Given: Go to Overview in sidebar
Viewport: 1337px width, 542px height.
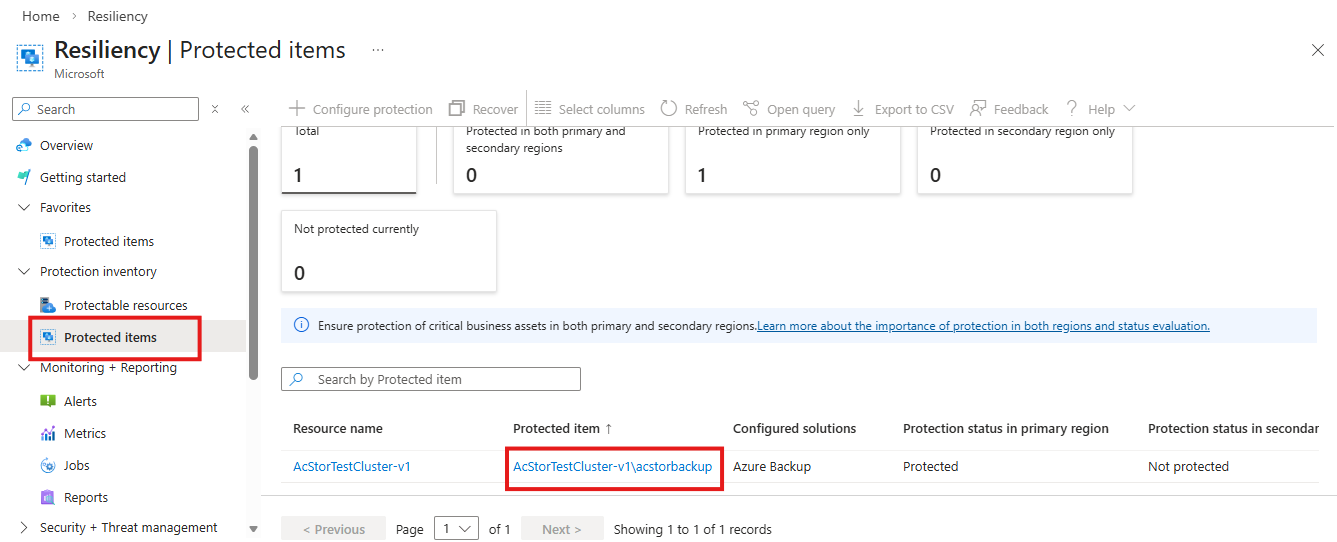Looking at the screenshot, I should click(66, 145).
